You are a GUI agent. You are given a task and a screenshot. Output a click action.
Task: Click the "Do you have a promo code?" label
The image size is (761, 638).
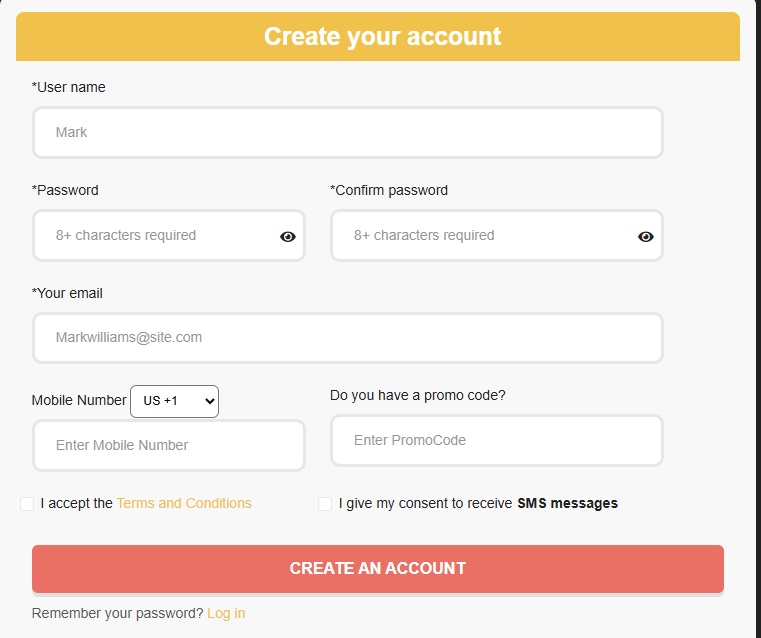pyautogui.click(x=418, y=395)
